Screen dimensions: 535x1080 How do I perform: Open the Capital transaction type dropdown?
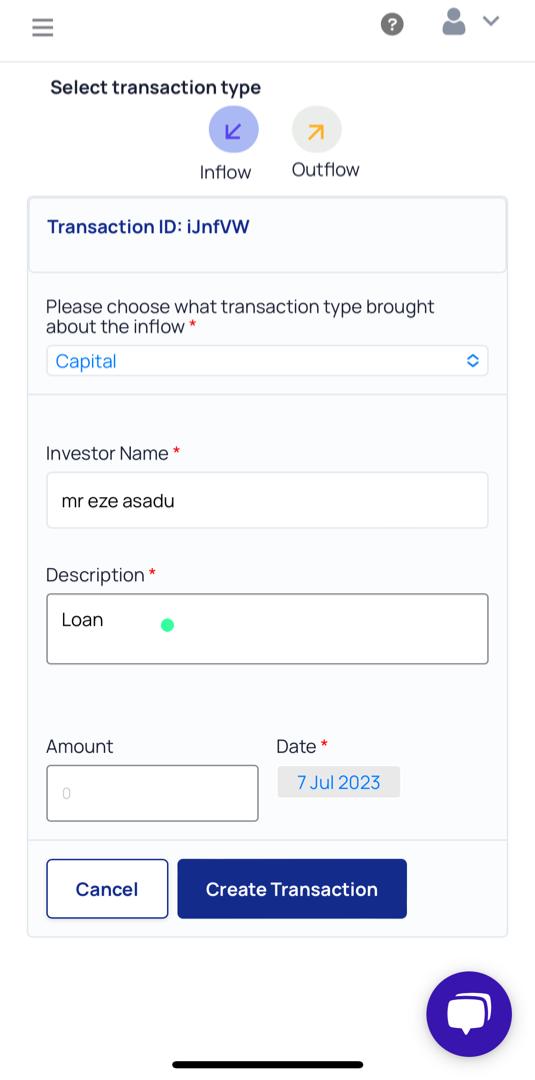(x=267, y=361)
